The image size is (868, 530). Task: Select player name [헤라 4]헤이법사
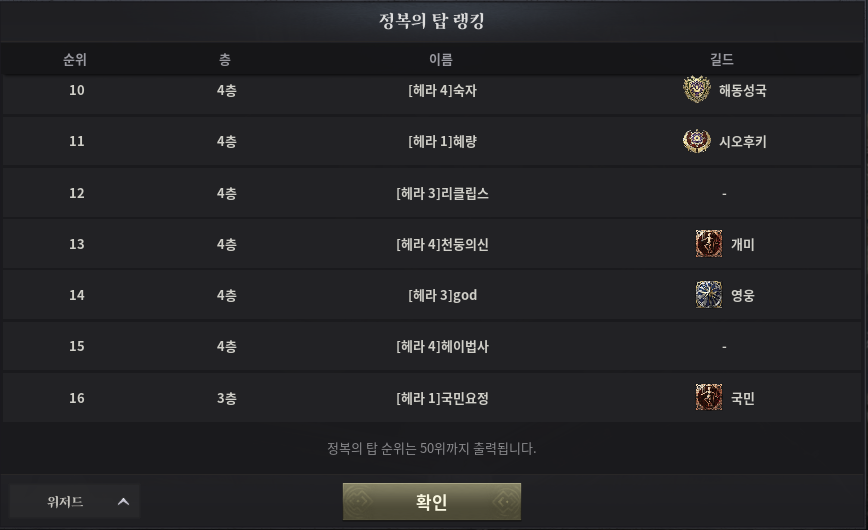coord(442,346)
